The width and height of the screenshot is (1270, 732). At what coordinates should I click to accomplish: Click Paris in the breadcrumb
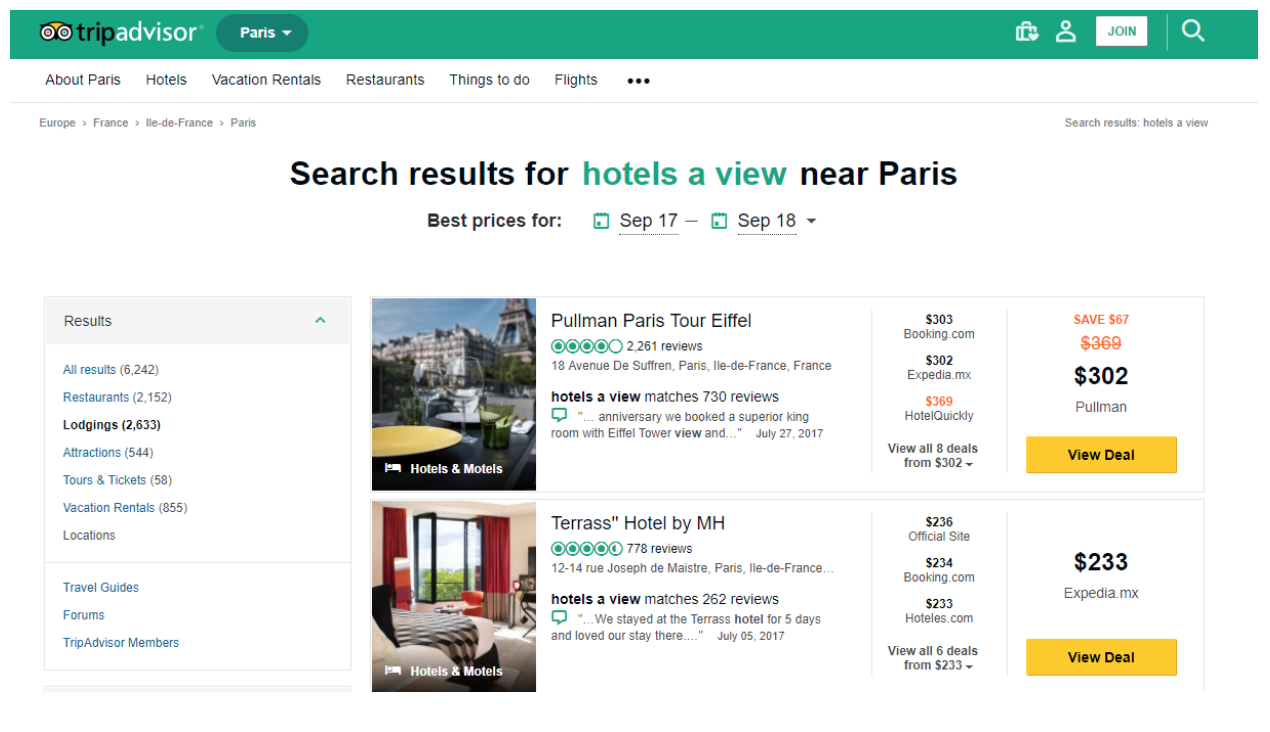tap(243, 123)
